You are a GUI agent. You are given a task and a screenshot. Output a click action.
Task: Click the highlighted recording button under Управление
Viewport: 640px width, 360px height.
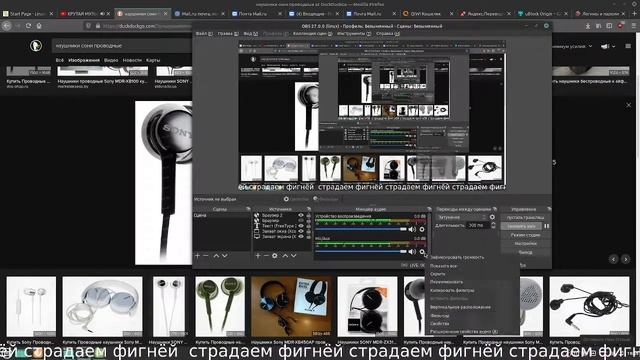(x=522, y=226)
